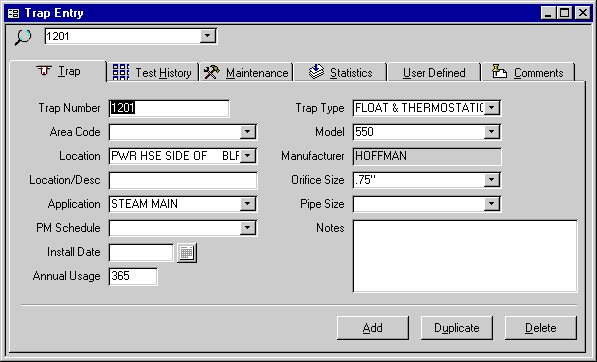The image size is (597, 362).
Task: Switch to the User Defined tab
Action: click(x=434, y=72)
